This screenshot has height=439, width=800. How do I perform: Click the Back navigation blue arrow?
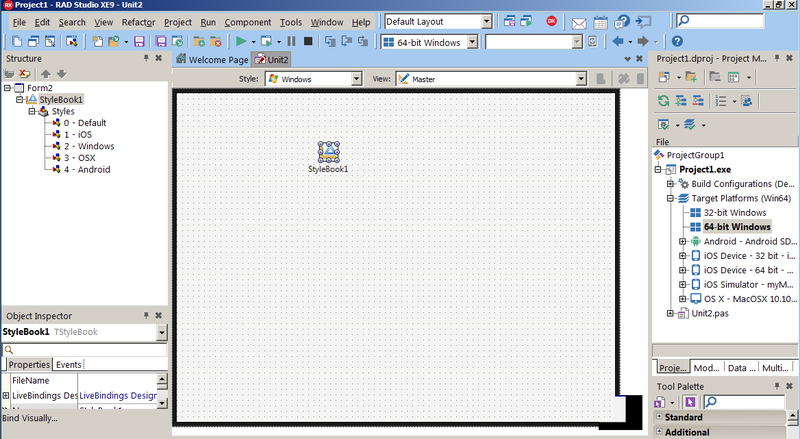pyautogui.click(x=618, y=41)
